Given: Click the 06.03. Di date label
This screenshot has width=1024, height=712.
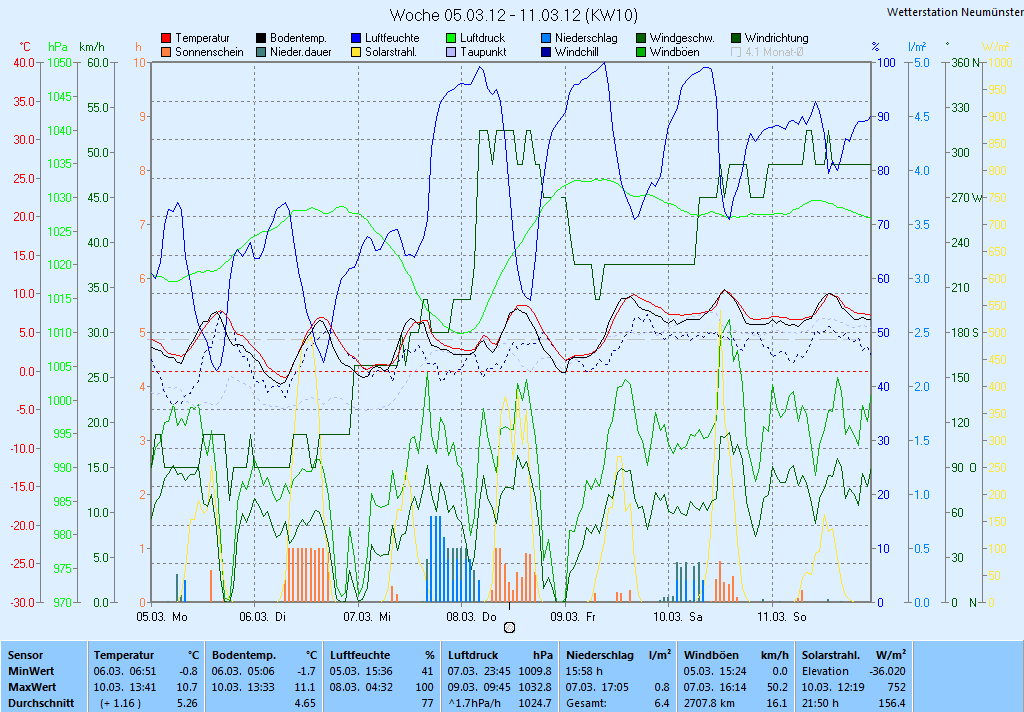Looking at the screenshot, I should (x=263, y=616).
